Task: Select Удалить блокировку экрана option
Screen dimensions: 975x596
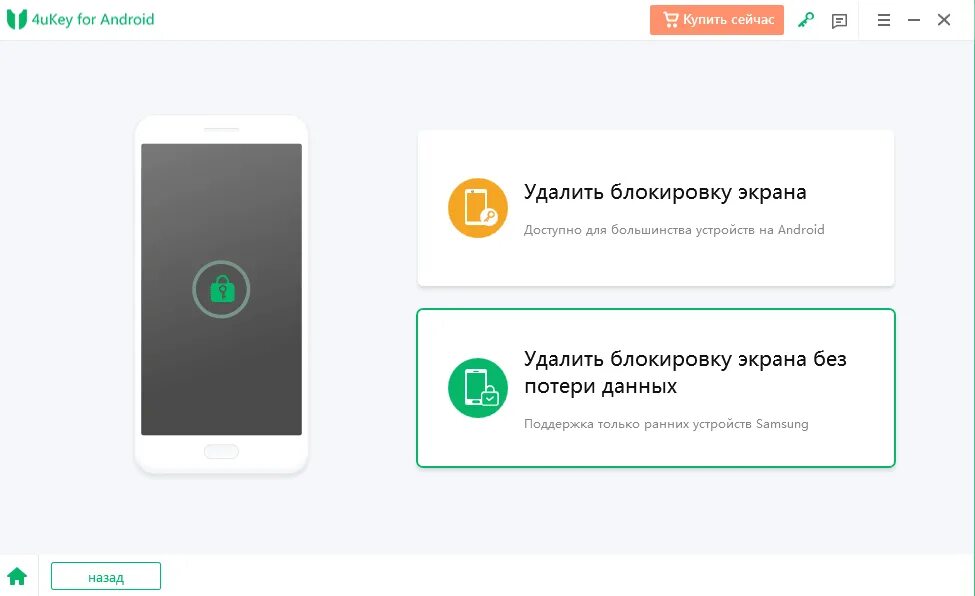Action: (656, 208)
